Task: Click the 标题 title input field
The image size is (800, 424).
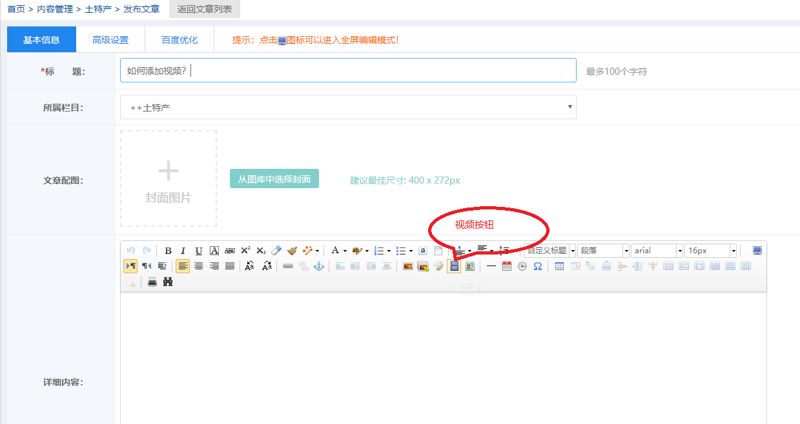Action: [x=348, y=71]
